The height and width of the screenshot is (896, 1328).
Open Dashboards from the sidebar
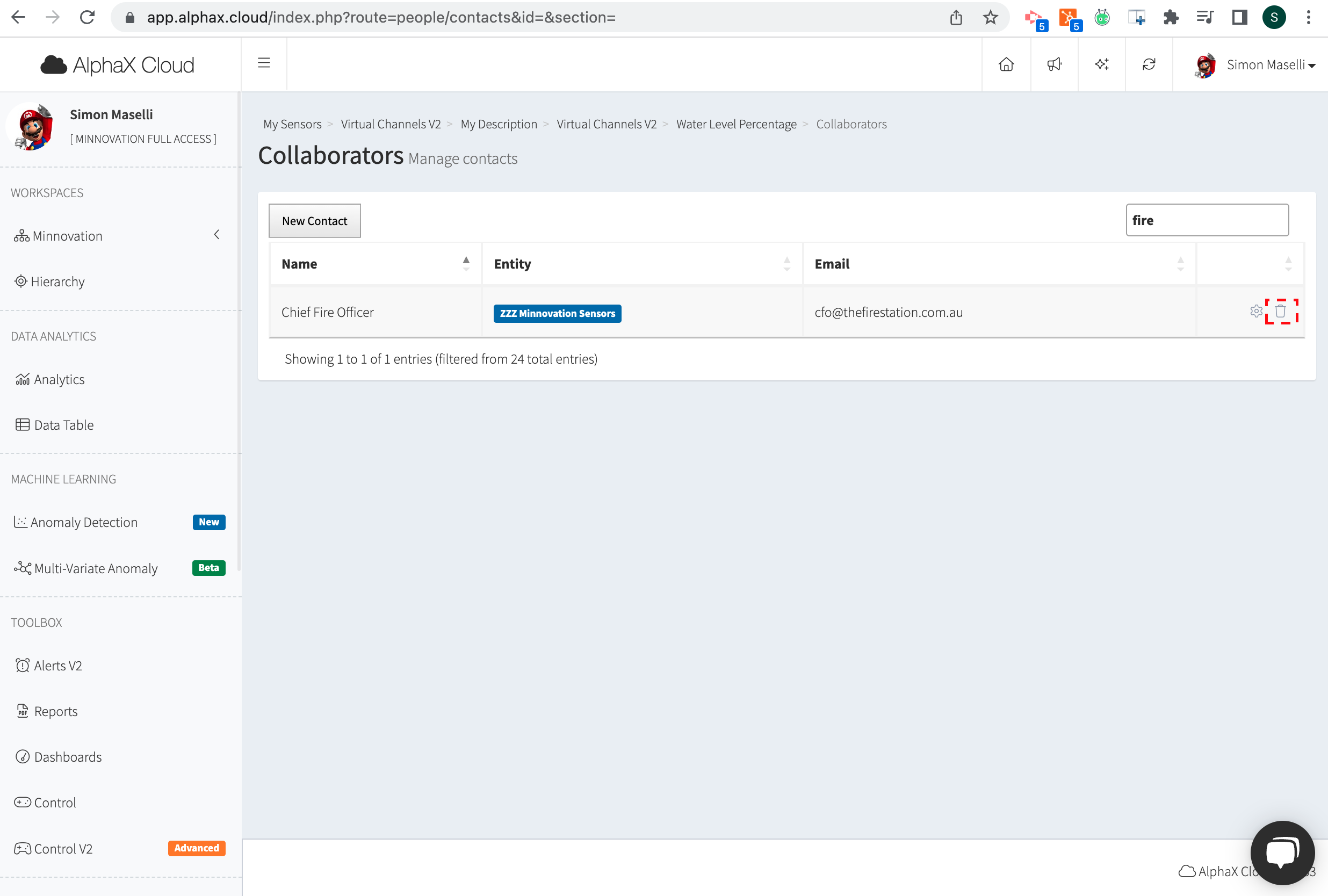point(68,757)
